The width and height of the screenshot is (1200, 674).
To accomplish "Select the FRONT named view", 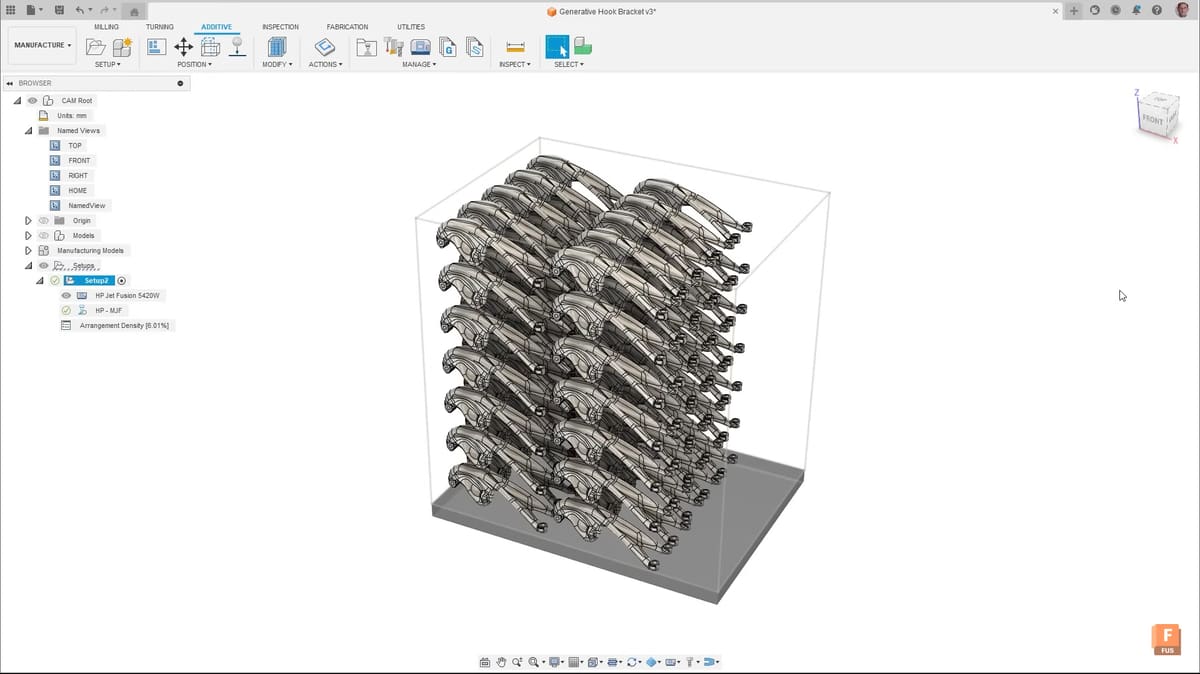I will pos(79,161).
